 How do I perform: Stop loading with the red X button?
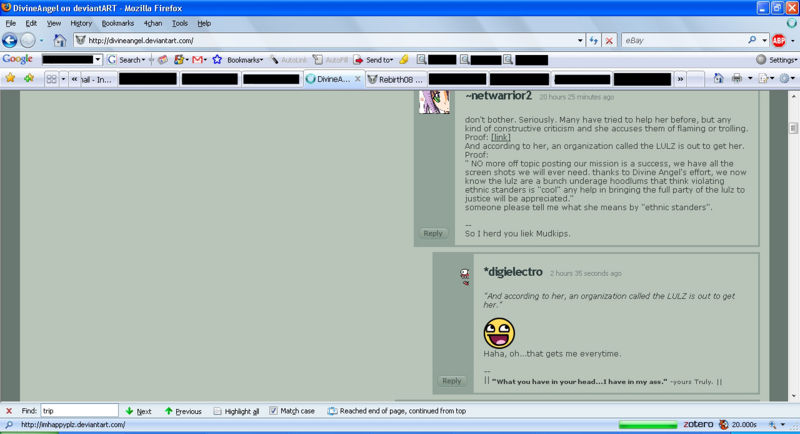[609, 40]
